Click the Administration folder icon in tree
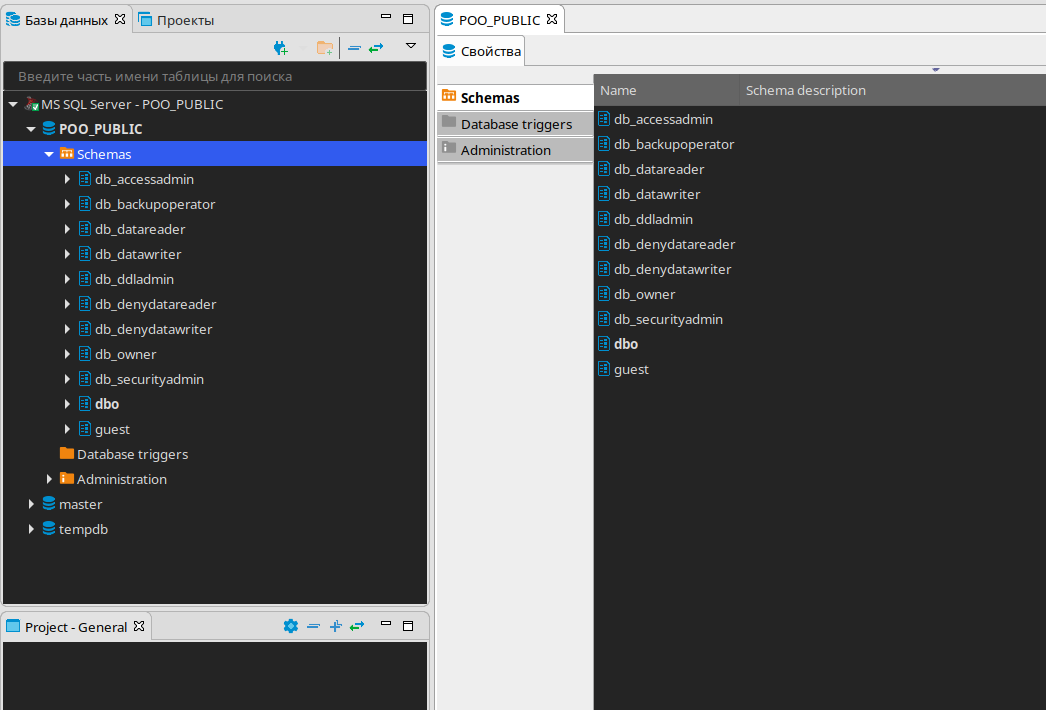Image resolution: width=1046 pixels, height=710 pixels. tap(67, 478)
